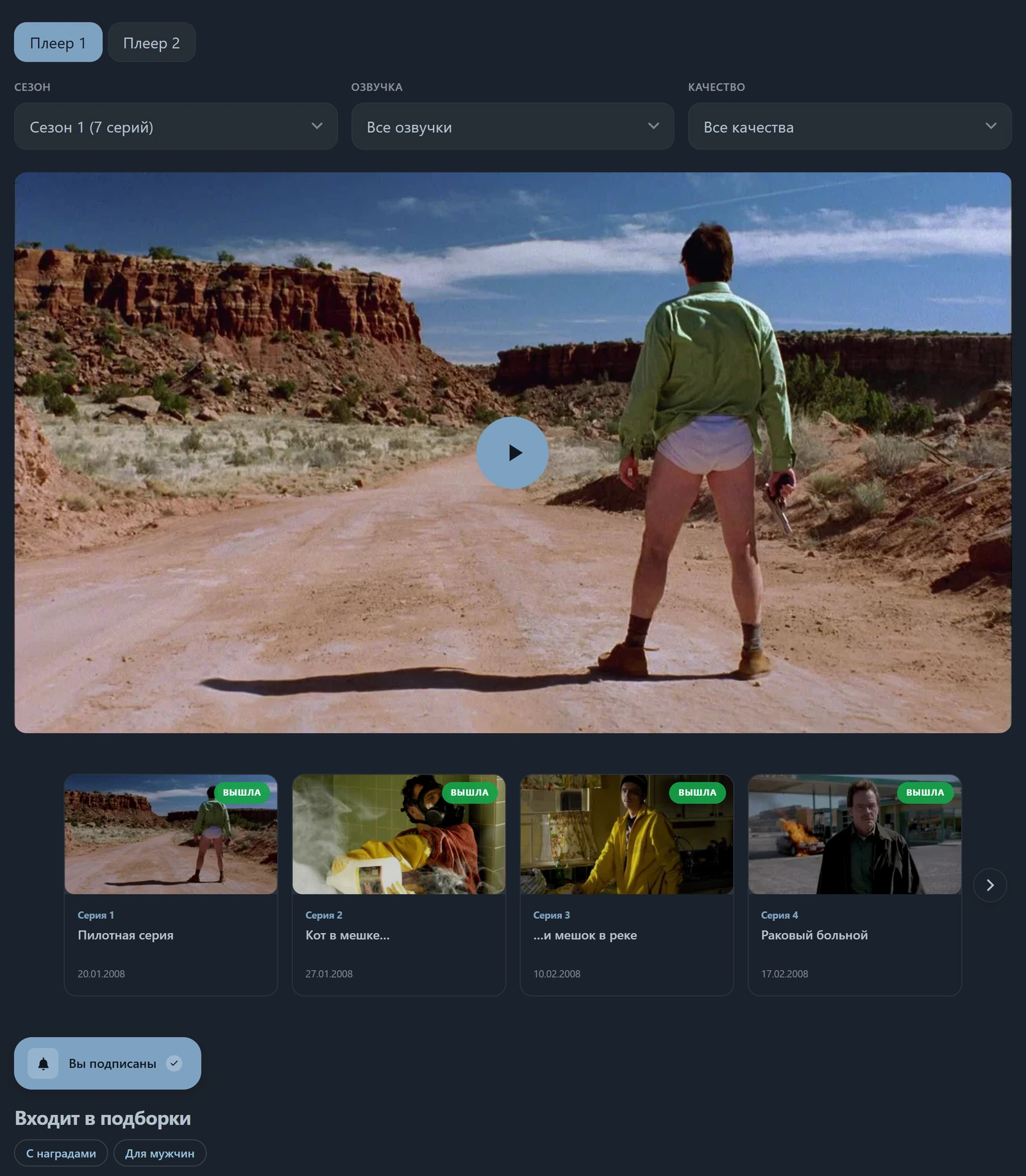Click the Входит в подборки heading
The width and height of the screenshot is (1026, 1176).
tap(103, 1118)
